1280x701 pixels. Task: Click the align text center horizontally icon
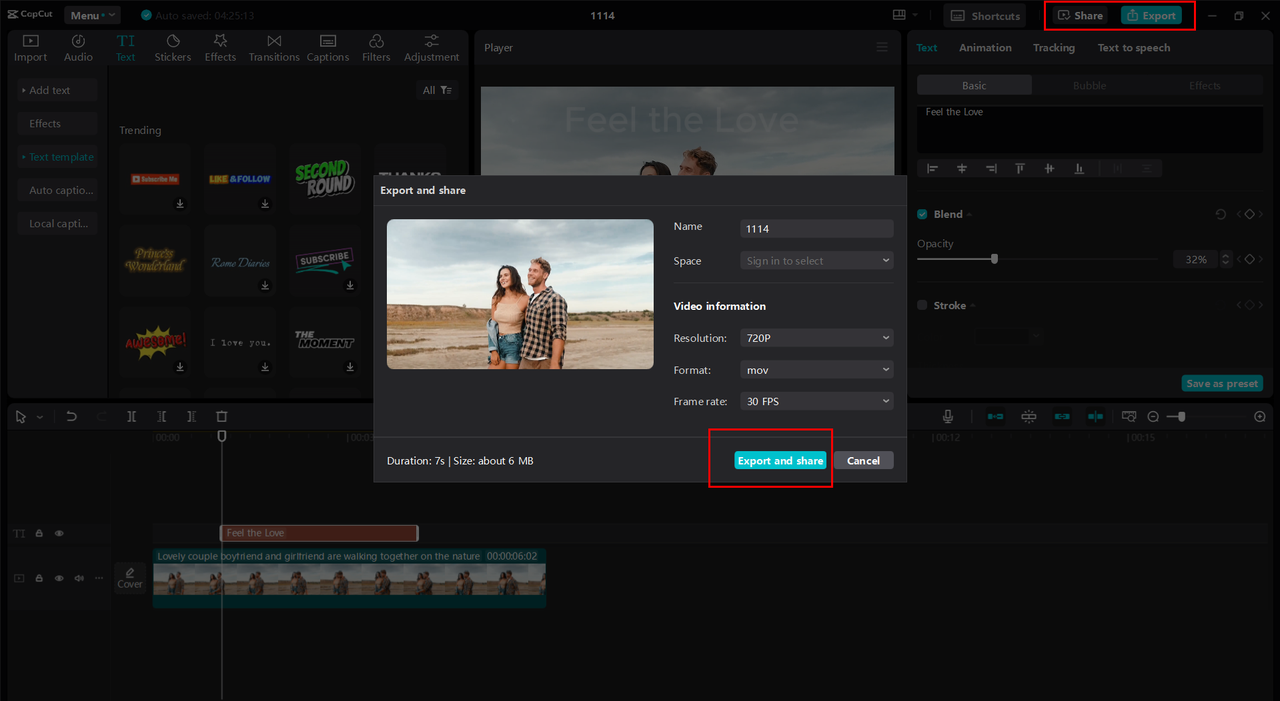(x=962, y=168)
